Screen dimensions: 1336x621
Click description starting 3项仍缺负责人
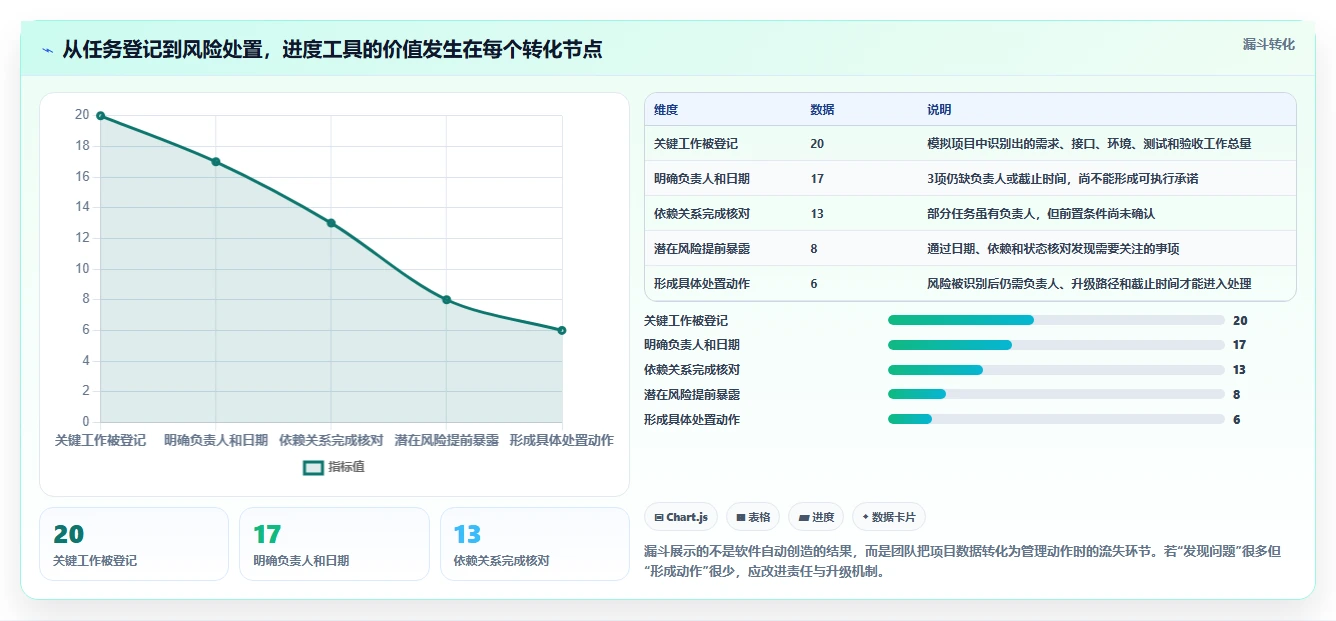(1063, 179)
